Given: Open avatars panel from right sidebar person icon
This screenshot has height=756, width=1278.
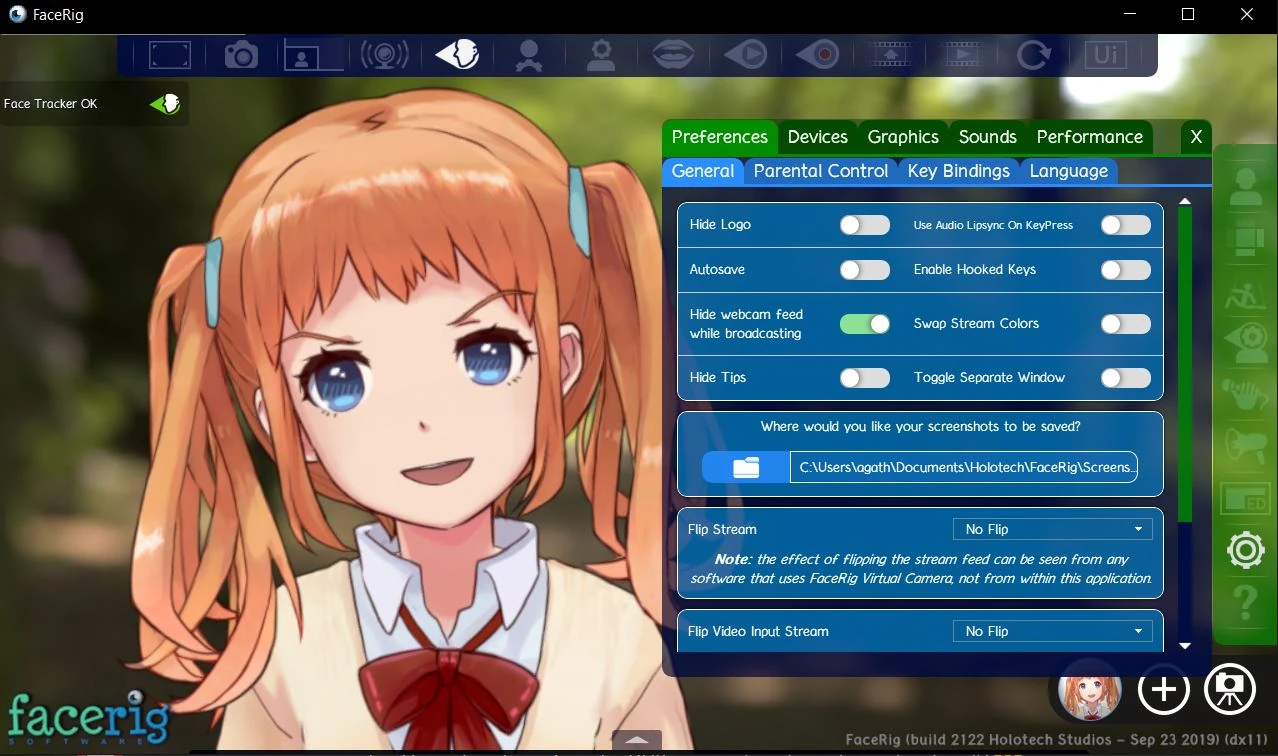Looking at the screenshot, I should click(x=1245, y=188).
